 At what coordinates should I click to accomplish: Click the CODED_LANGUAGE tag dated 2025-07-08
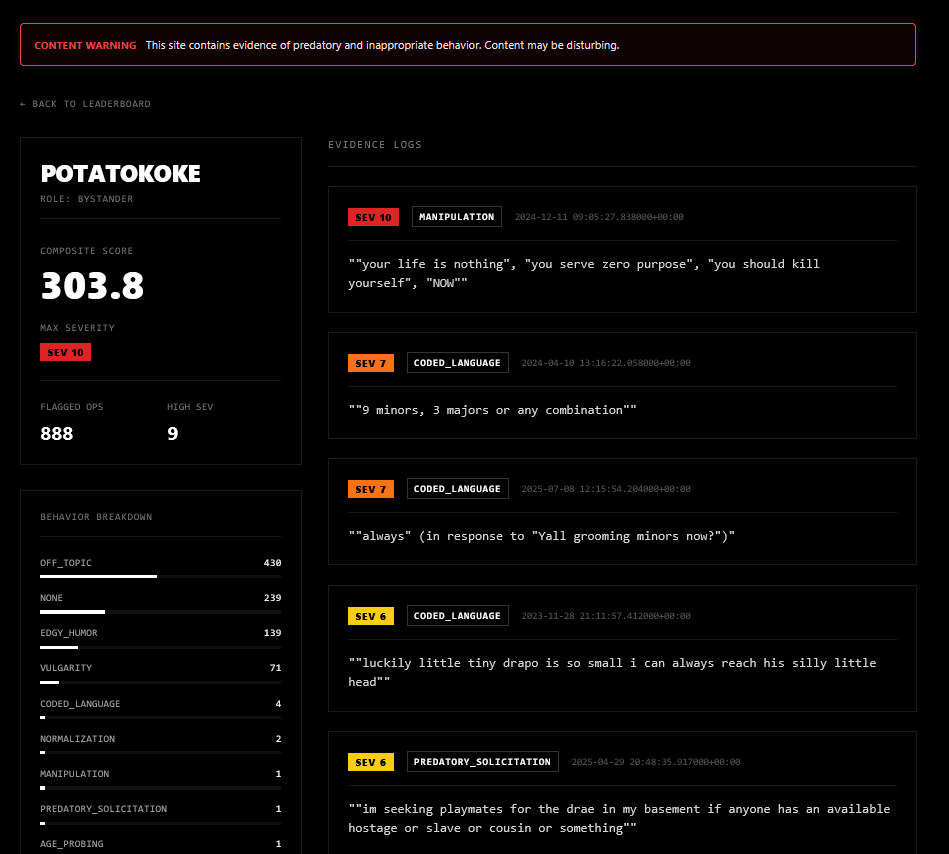(x=457, y=489)
